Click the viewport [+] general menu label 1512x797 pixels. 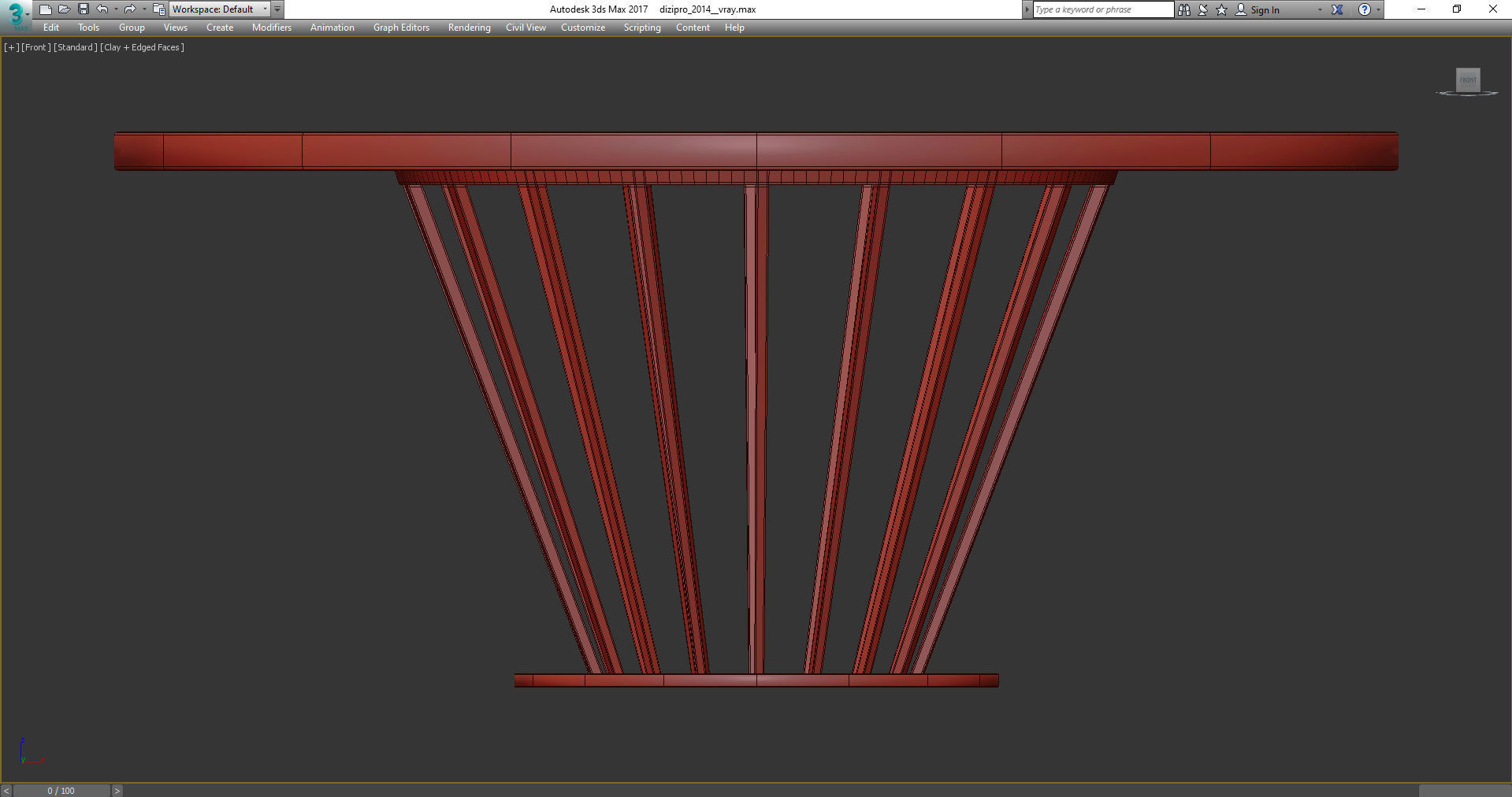(x=12, y=47)
